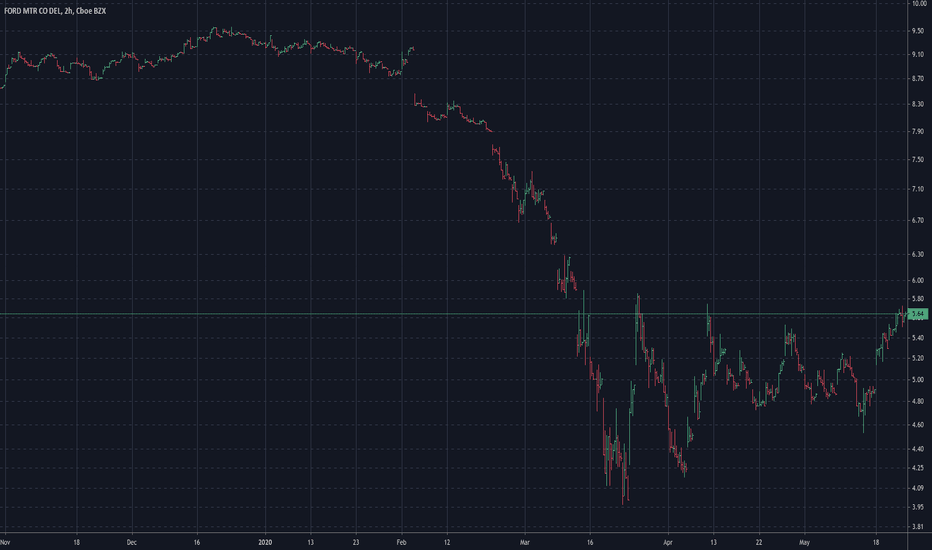Click the 4.25 price axis label
Image resolution: width=932 pixels, height=550 pixels.
[x=918, y=468]
